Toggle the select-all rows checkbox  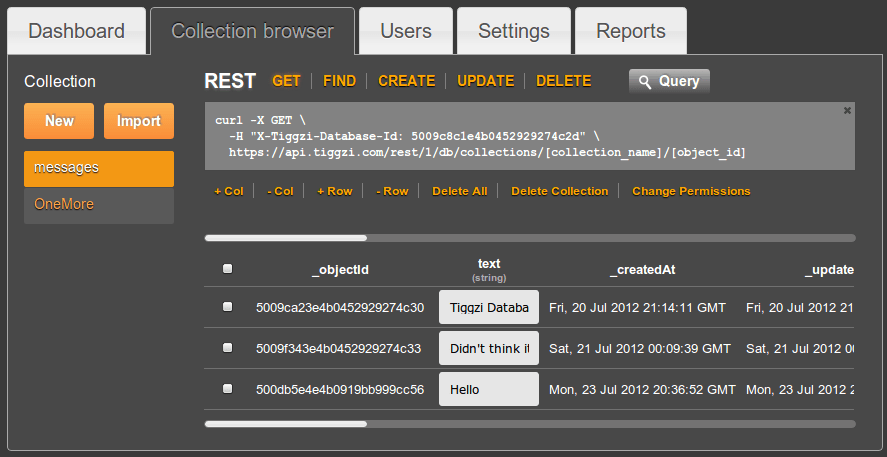click(228, 269)
